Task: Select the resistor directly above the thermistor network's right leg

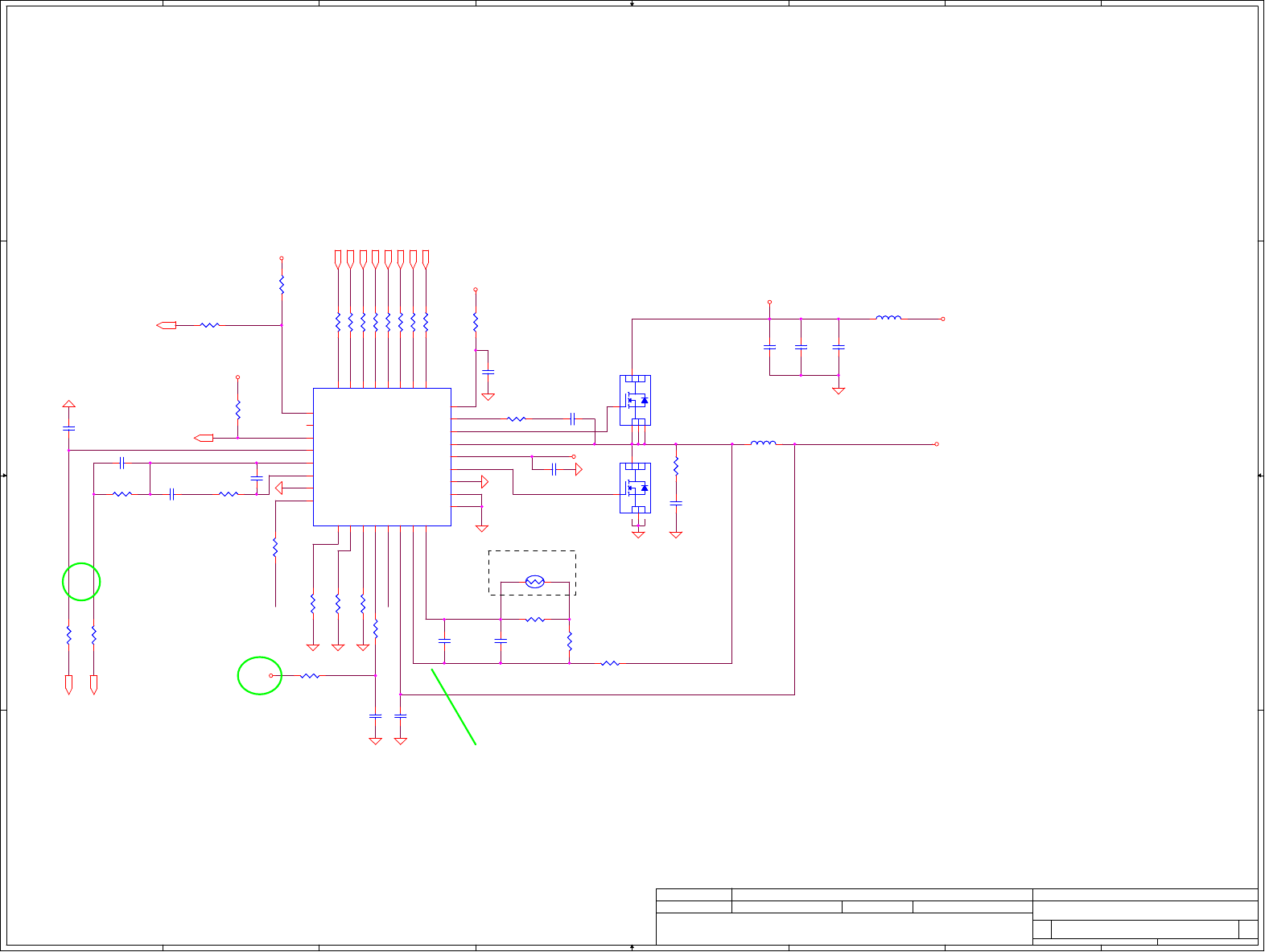Action: coord(569,641)
